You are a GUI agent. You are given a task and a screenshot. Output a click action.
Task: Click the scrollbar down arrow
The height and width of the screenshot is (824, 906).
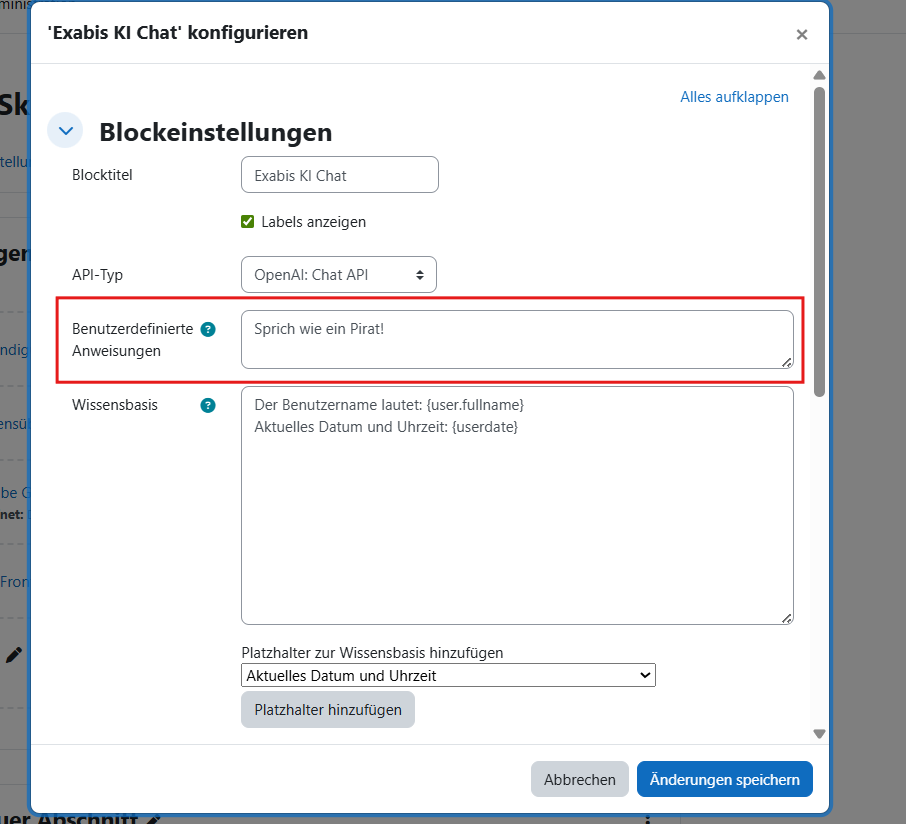(819, 733)
